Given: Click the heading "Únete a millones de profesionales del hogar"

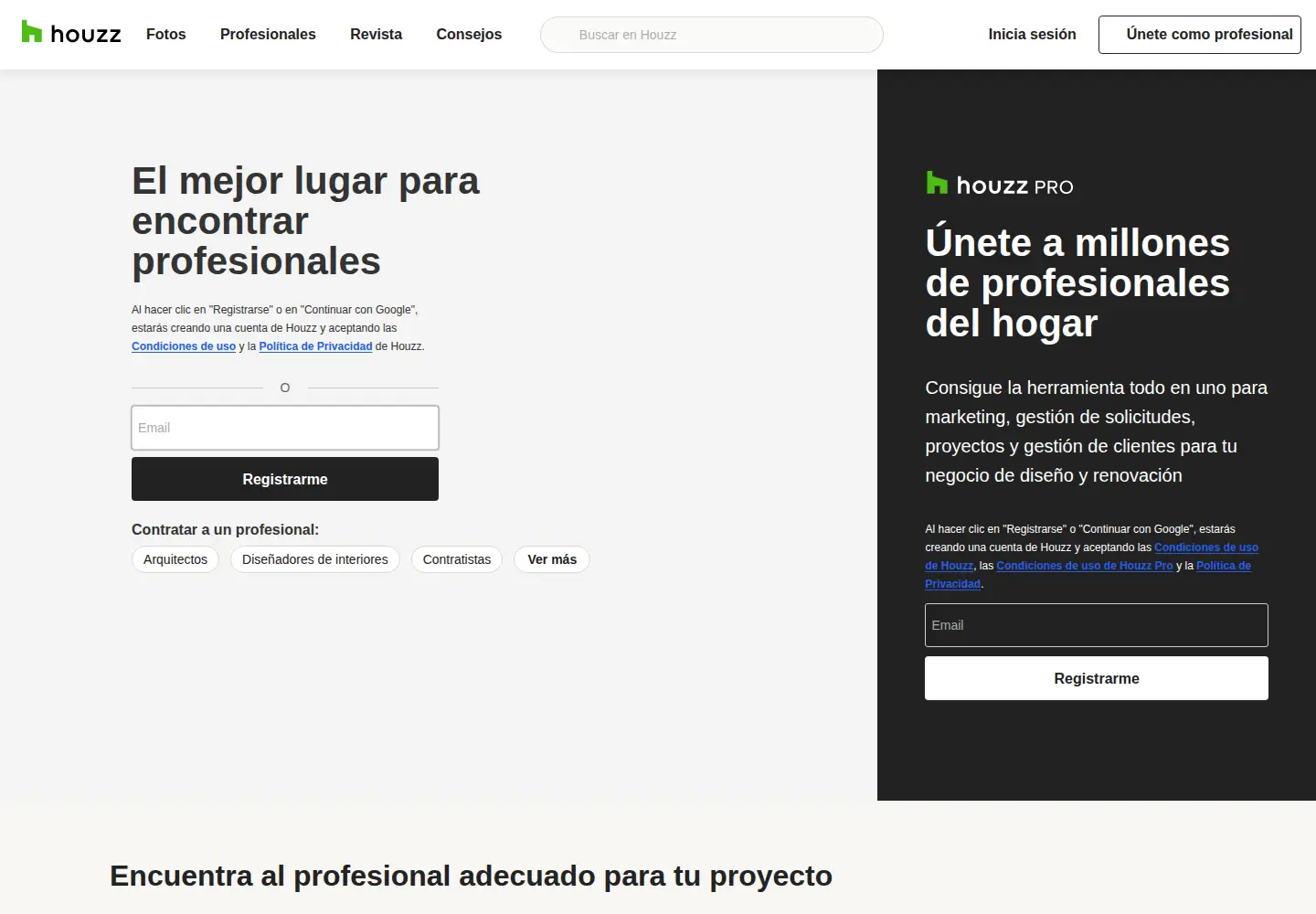Looking at the screenshot, I should [x=1077, y=283].
